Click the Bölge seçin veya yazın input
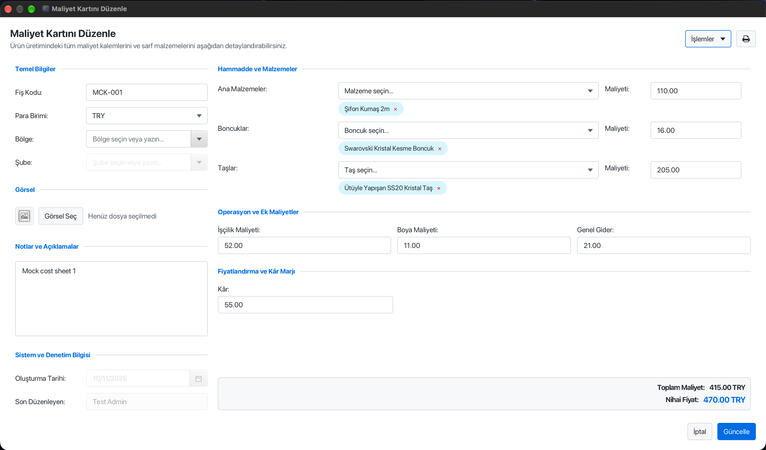Image resolution: width=766 pixels, height=450 pixels. [138, 139]
